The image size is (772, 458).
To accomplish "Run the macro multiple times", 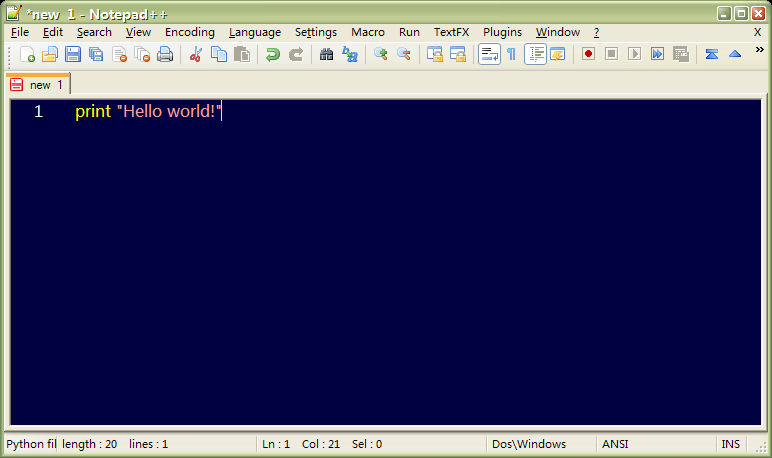I will [x=657, y=54].
